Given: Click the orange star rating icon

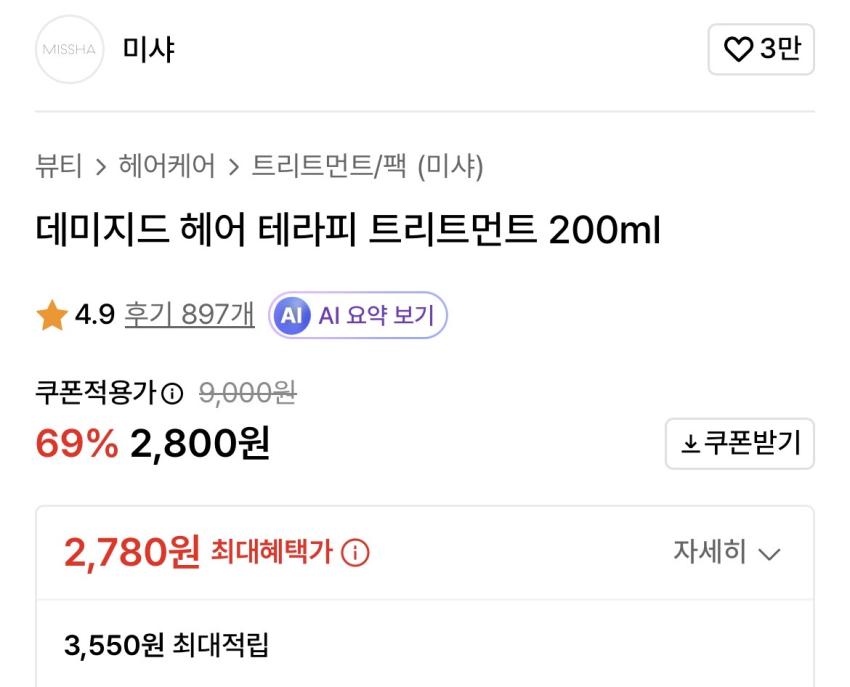Looking at the screenshot, I should pos(51,317).
